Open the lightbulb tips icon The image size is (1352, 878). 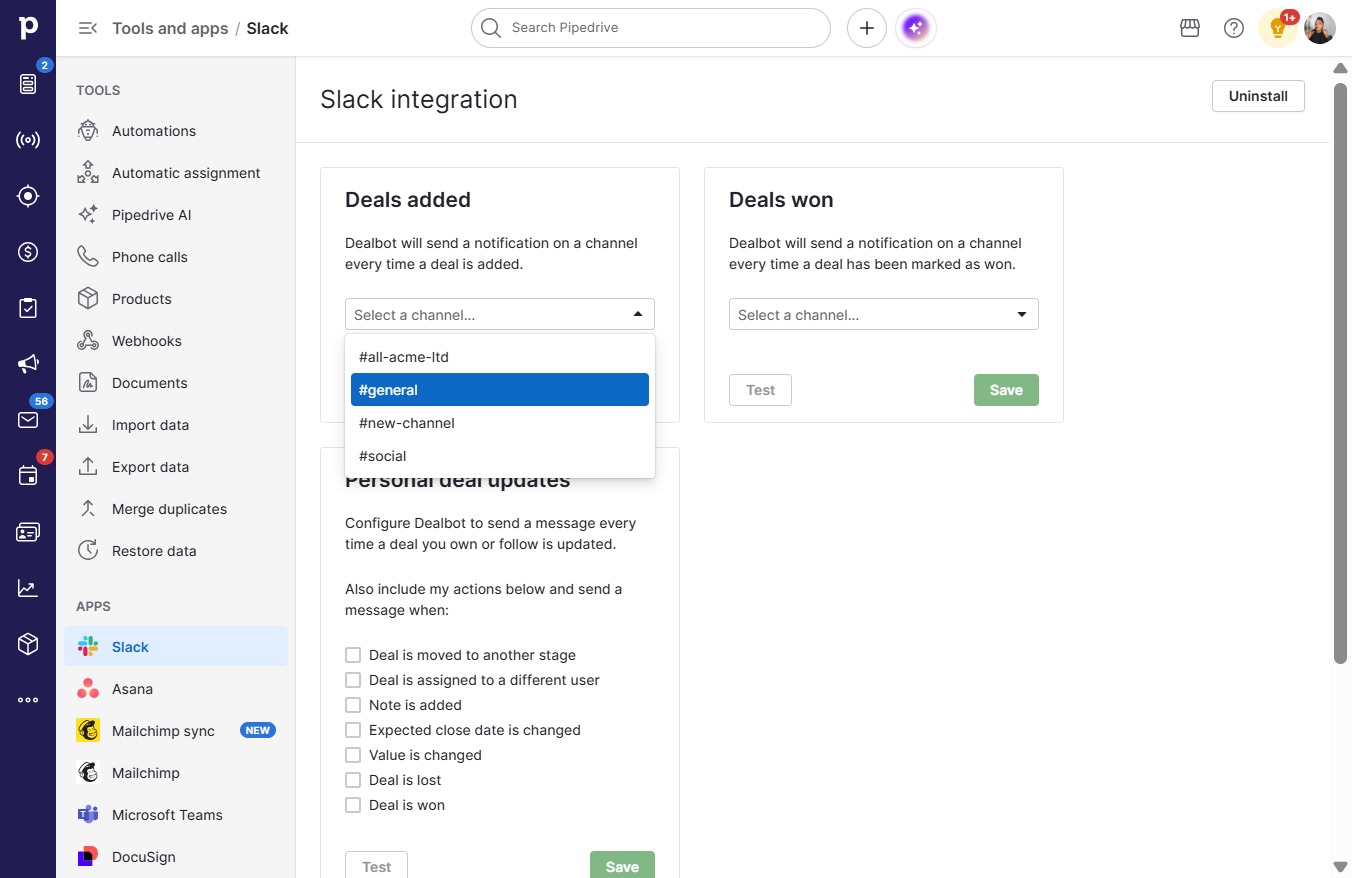(1278, 28)
